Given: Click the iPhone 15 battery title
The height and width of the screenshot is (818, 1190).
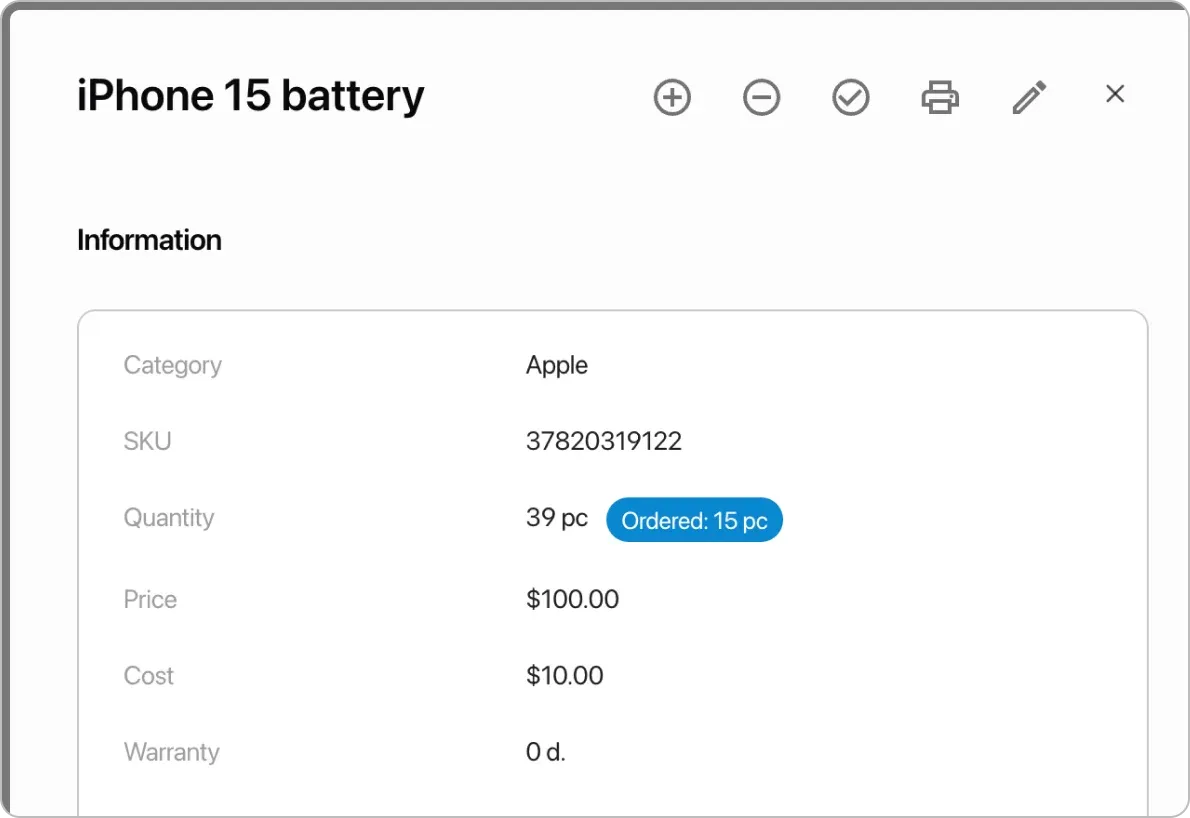Looking at the screenshot, I should [x=250, y=95].
